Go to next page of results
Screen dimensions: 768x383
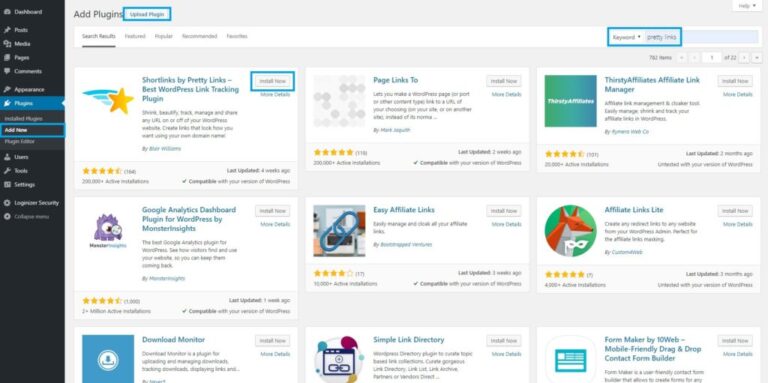(744, 58)
